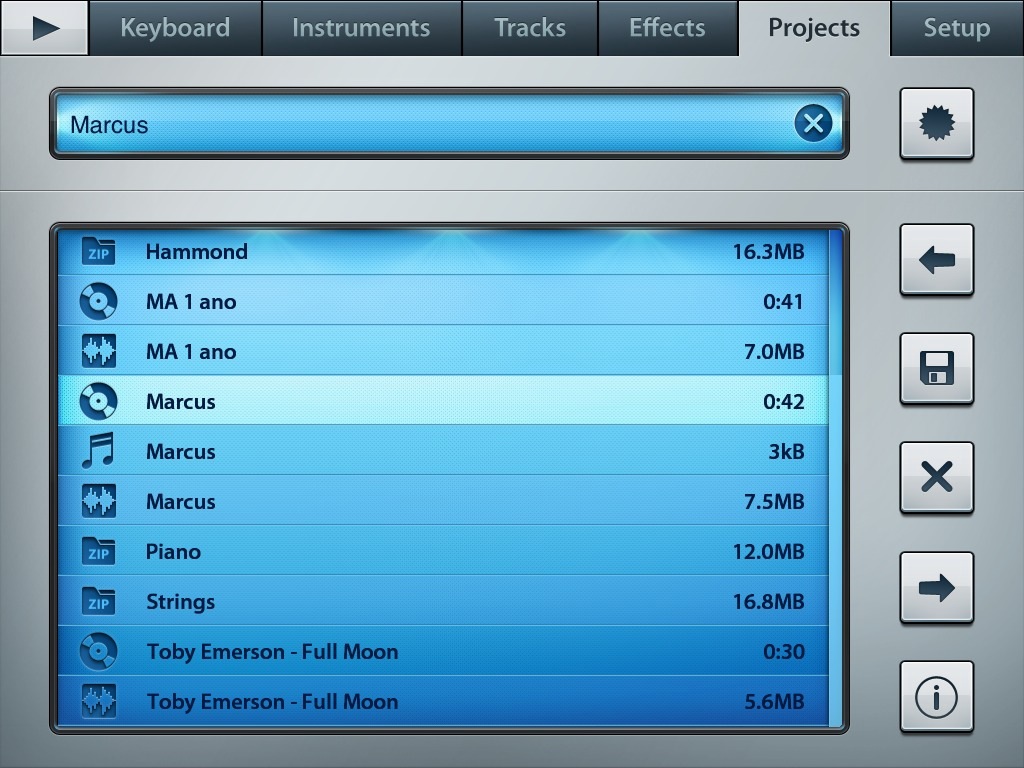The image size is (1024, 768).
Task: Save project with floppy disk button
Action: tap(936, 368)
